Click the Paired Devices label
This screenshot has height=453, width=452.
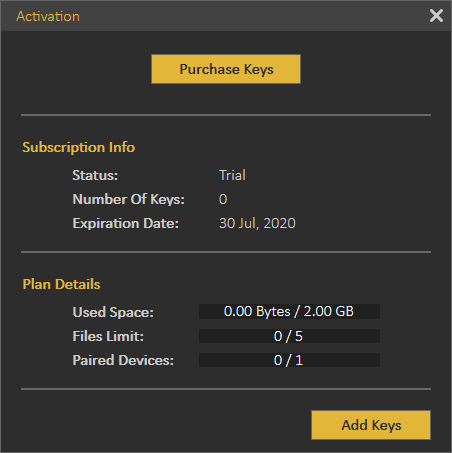123,360
